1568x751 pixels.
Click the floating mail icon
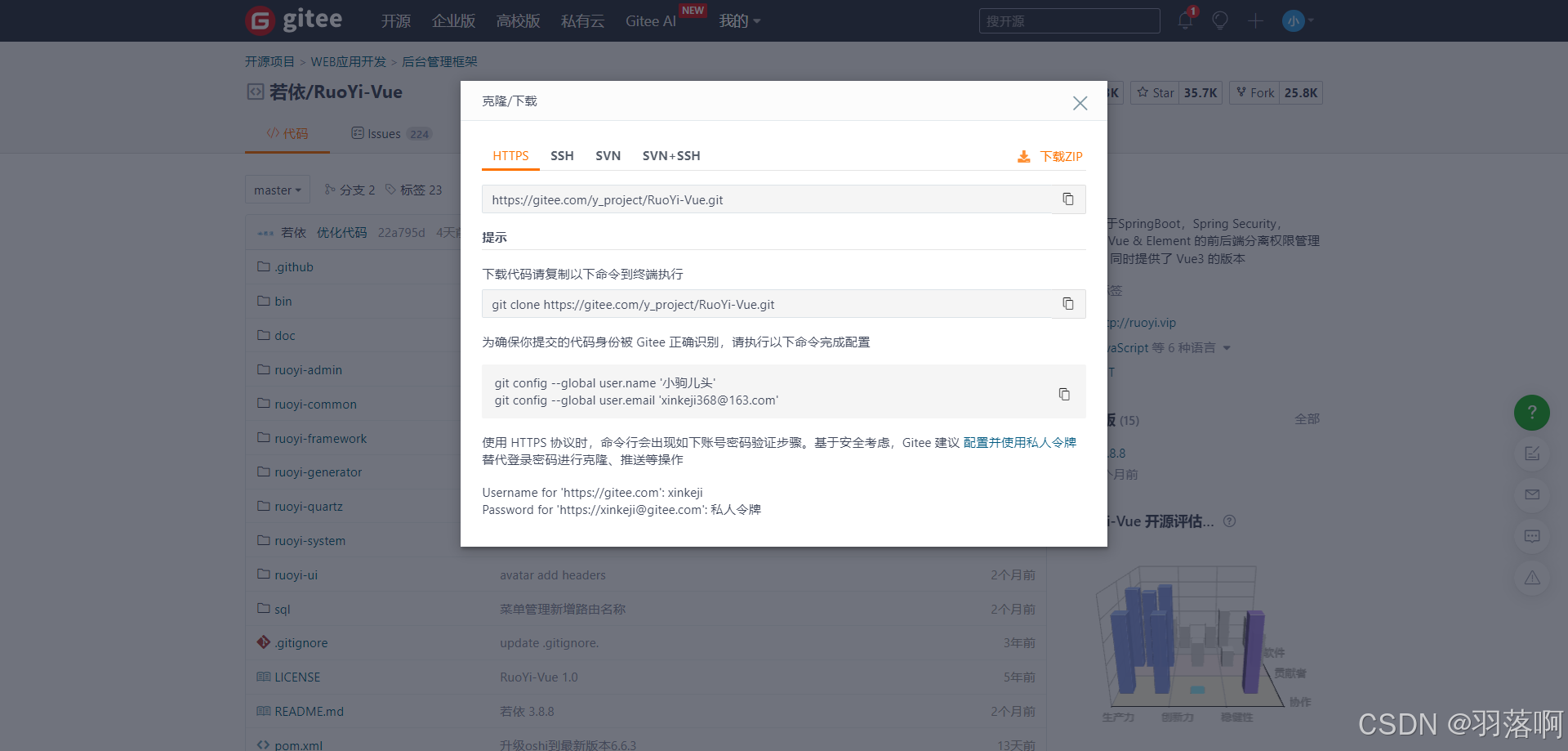coord(1532,494)
